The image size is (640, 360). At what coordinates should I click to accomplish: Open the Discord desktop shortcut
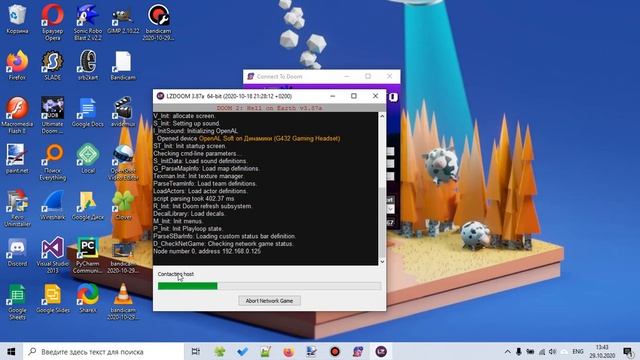(17, 252)
